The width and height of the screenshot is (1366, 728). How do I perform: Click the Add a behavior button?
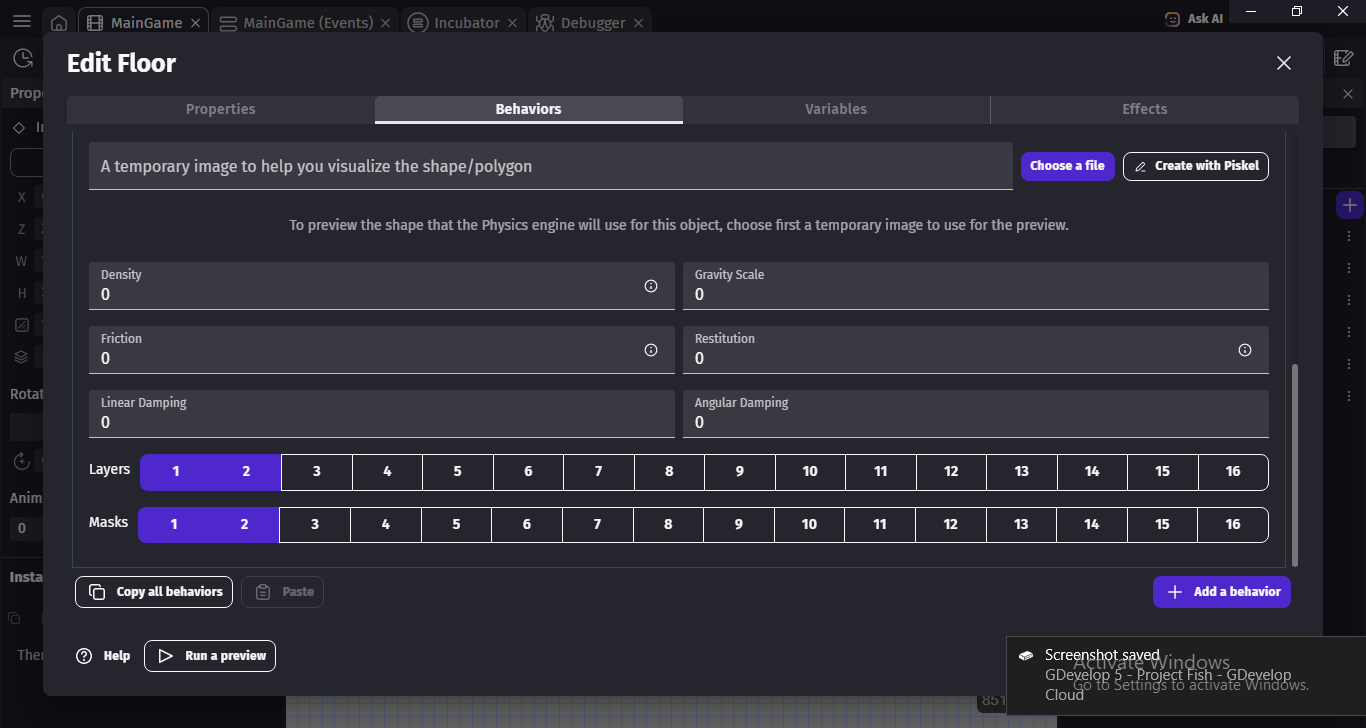pos(1222,592)
